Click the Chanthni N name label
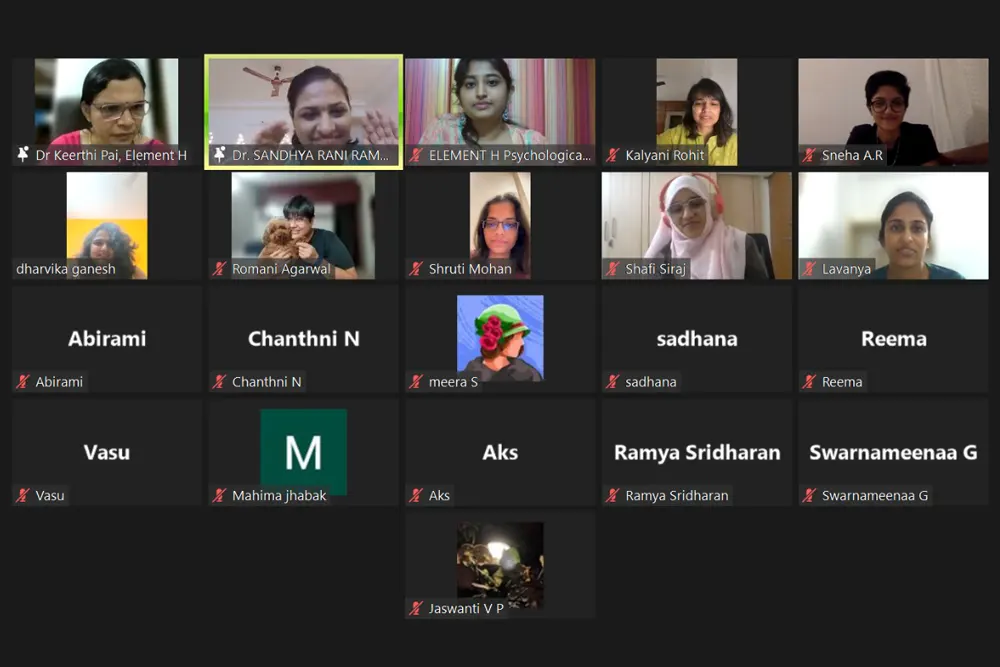Viewport: 1000px width, 667px height. click(267, 382)
